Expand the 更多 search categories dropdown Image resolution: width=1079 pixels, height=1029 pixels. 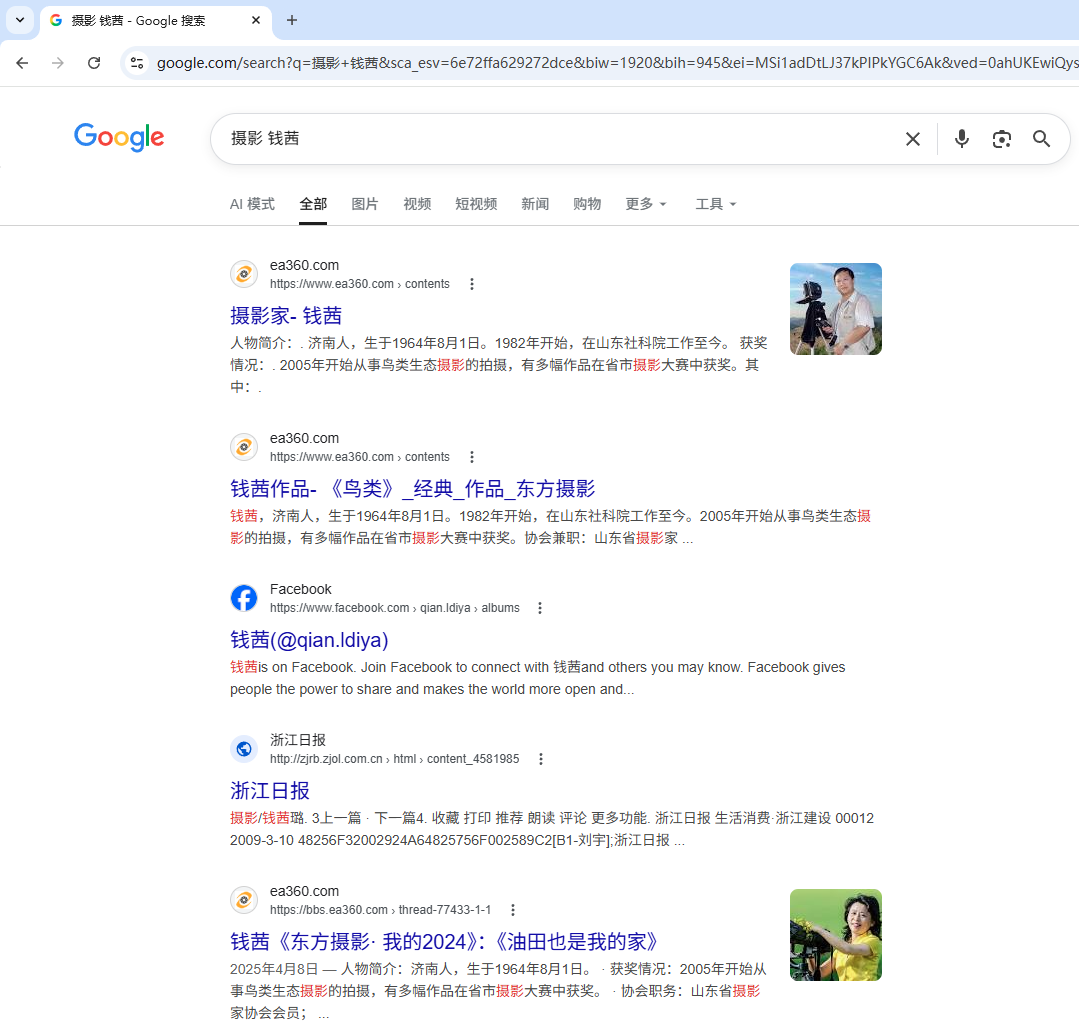[x=645, y=204]
